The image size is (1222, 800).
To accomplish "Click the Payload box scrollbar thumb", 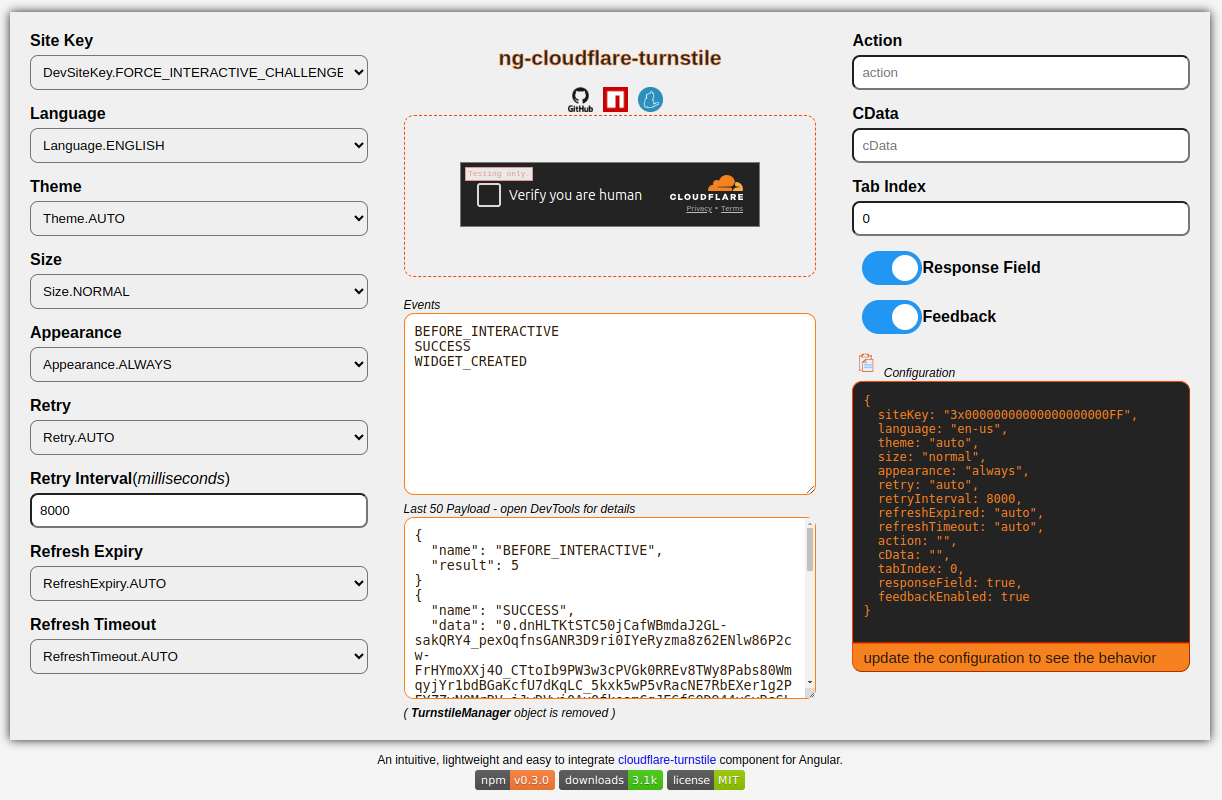I will 810,549.
